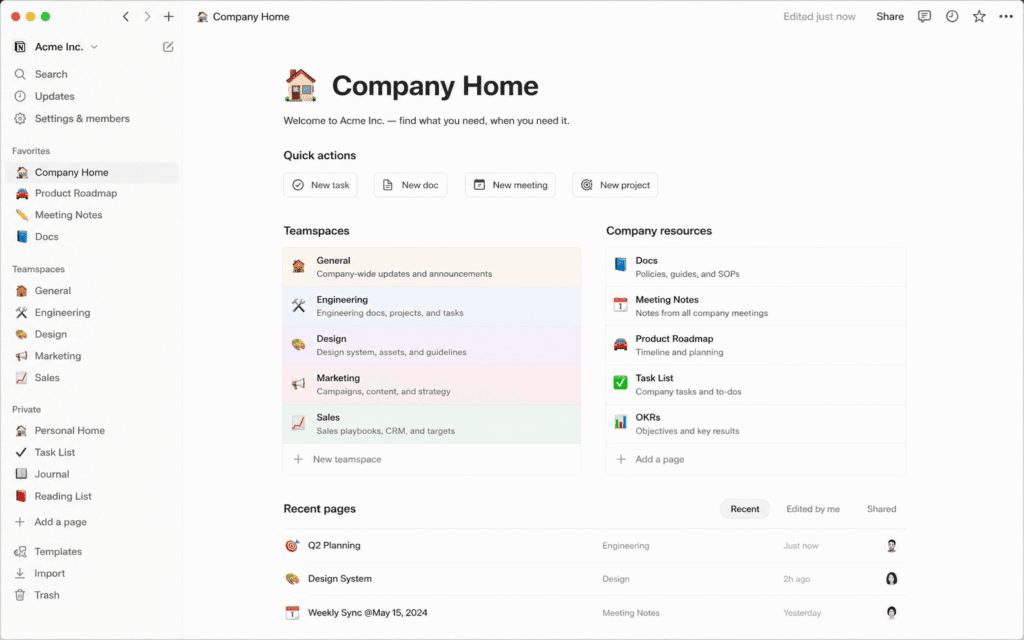The width and height of the screenshot is (1024, 640).
Task: Open the three-dot more options menu
Action: [x=1006, y=16]
